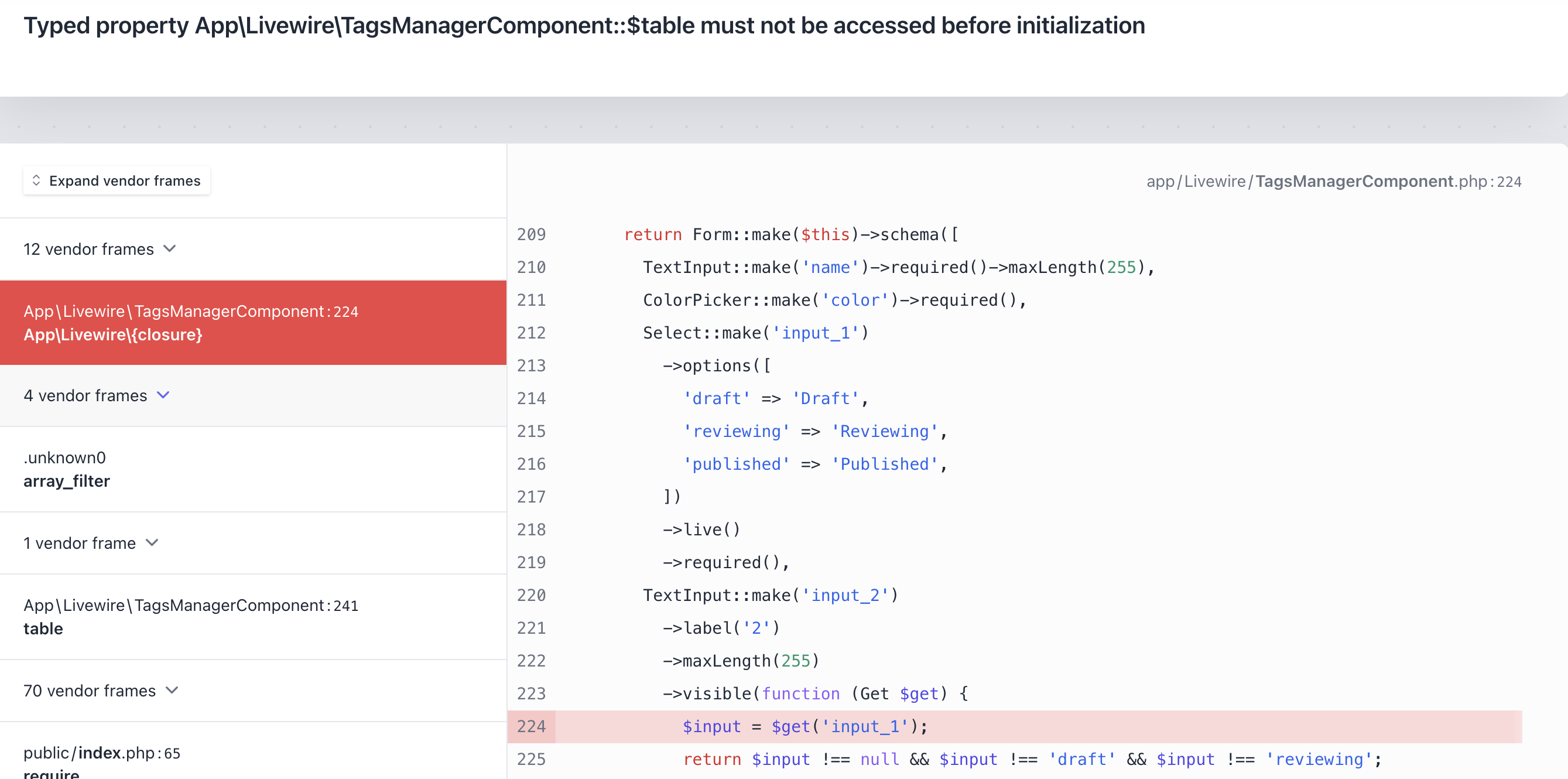Click the ColorPicker::make('color') line
Image resolution: width=1568 pixels, height=779 pixels.
click(x=834, y=300)
